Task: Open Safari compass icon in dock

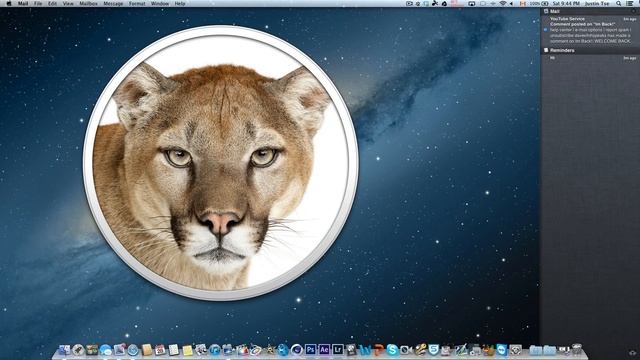Action: (x=133, y=350)
